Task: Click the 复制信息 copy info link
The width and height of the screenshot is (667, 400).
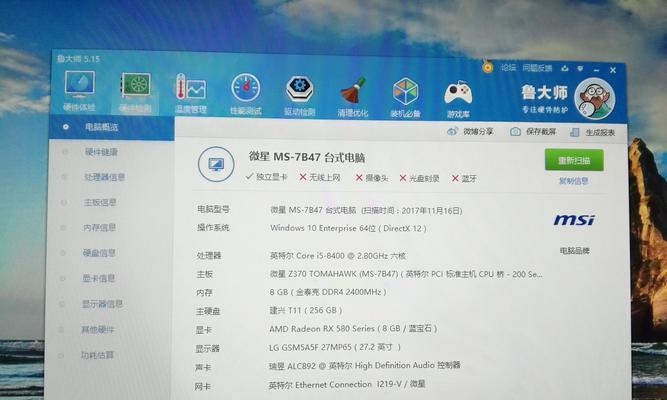Action: [573, 181]
